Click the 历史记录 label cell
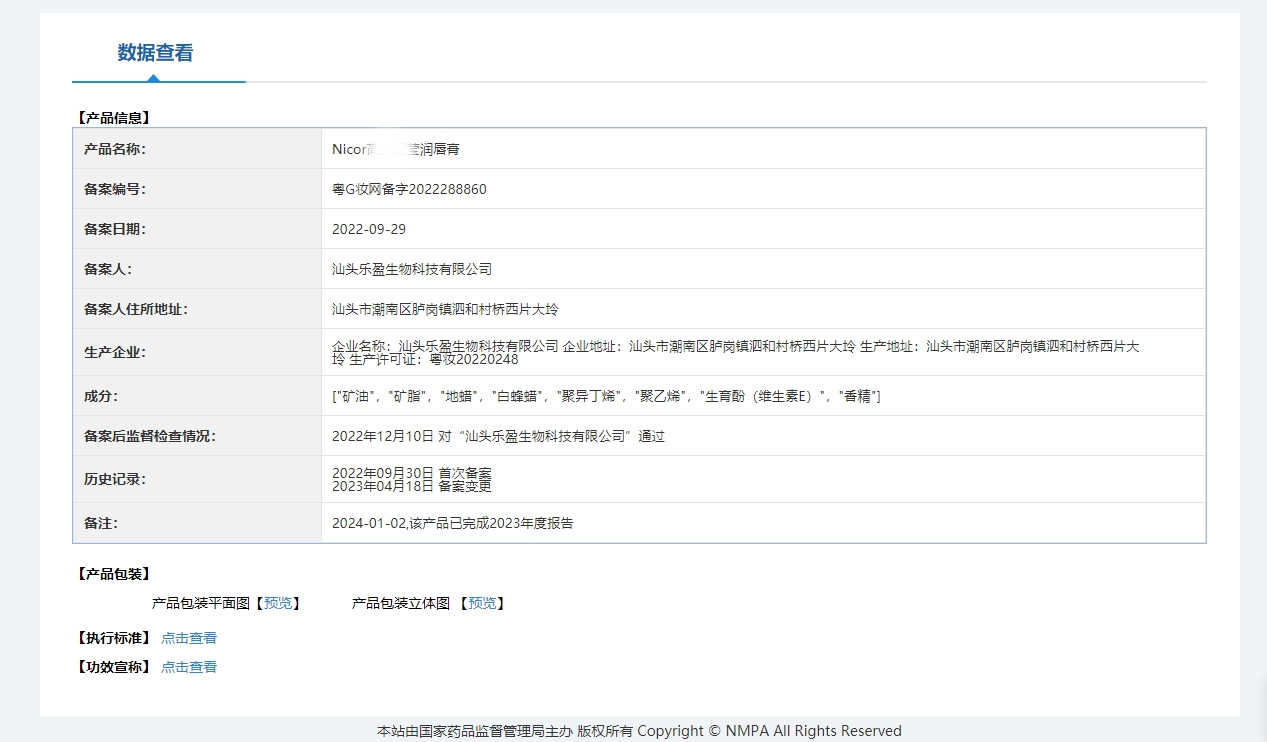 197,479
